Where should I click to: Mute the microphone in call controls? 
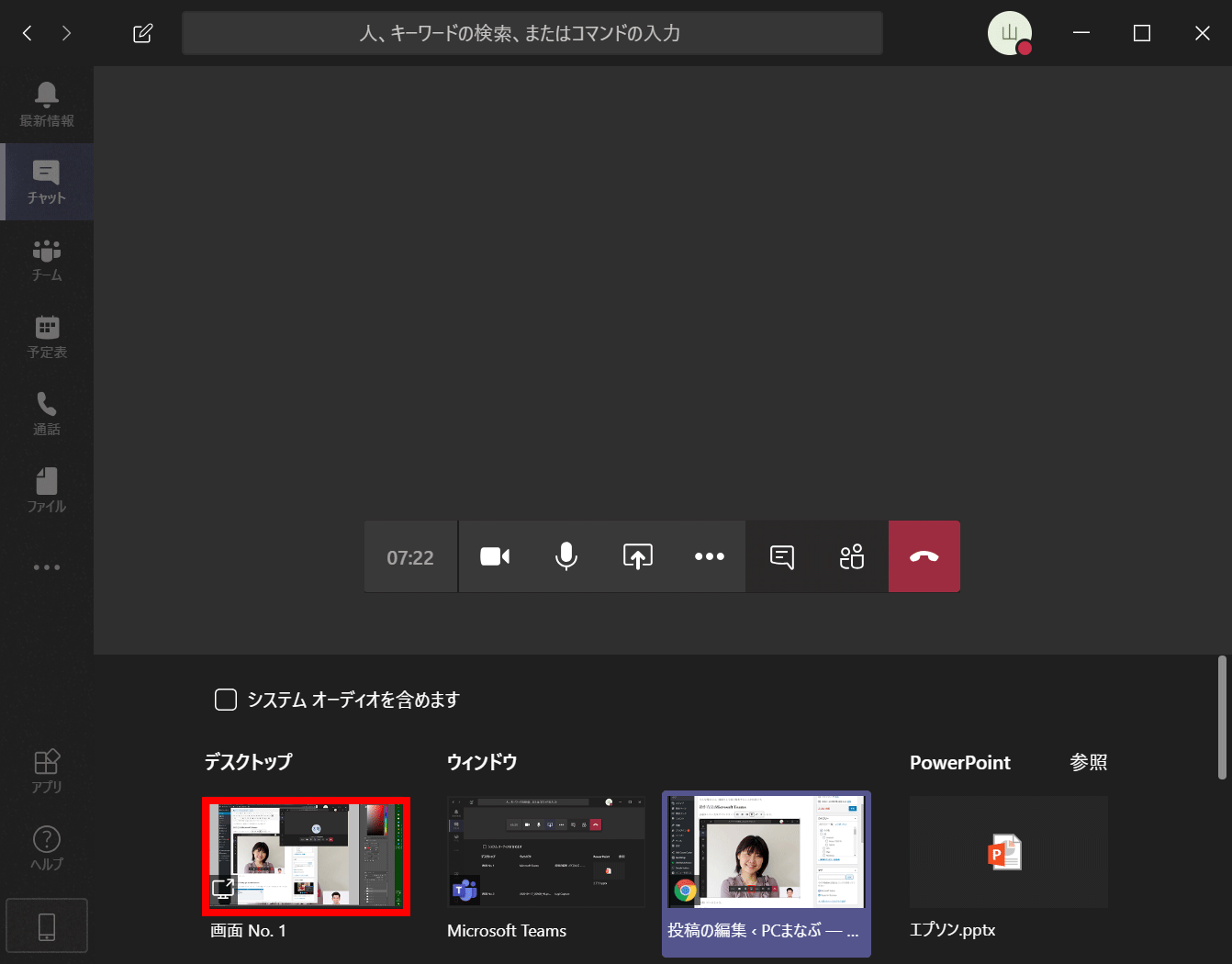(566, 556)
